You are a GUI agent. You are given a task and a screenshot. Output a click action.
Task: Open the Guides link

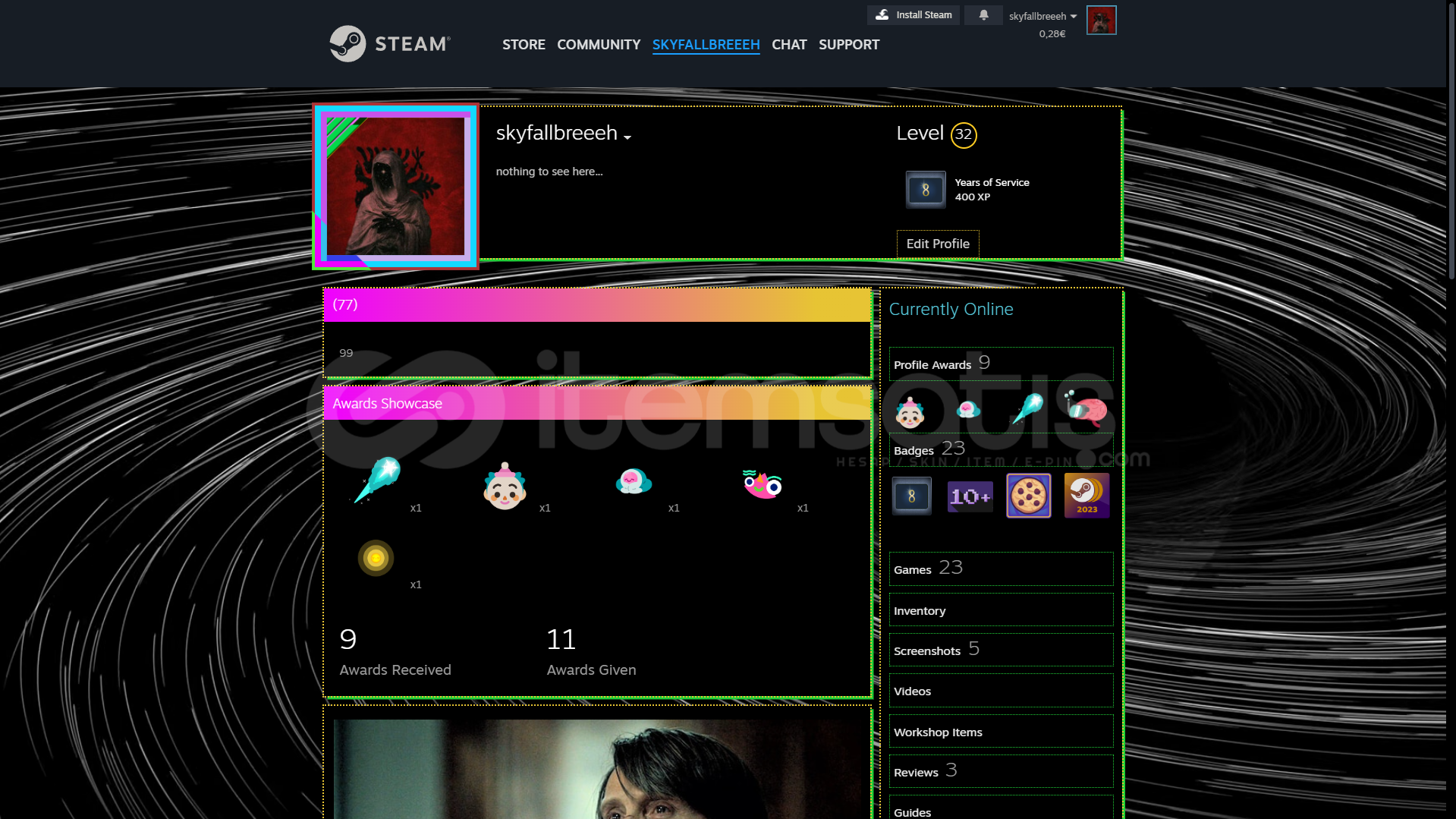1001,808
